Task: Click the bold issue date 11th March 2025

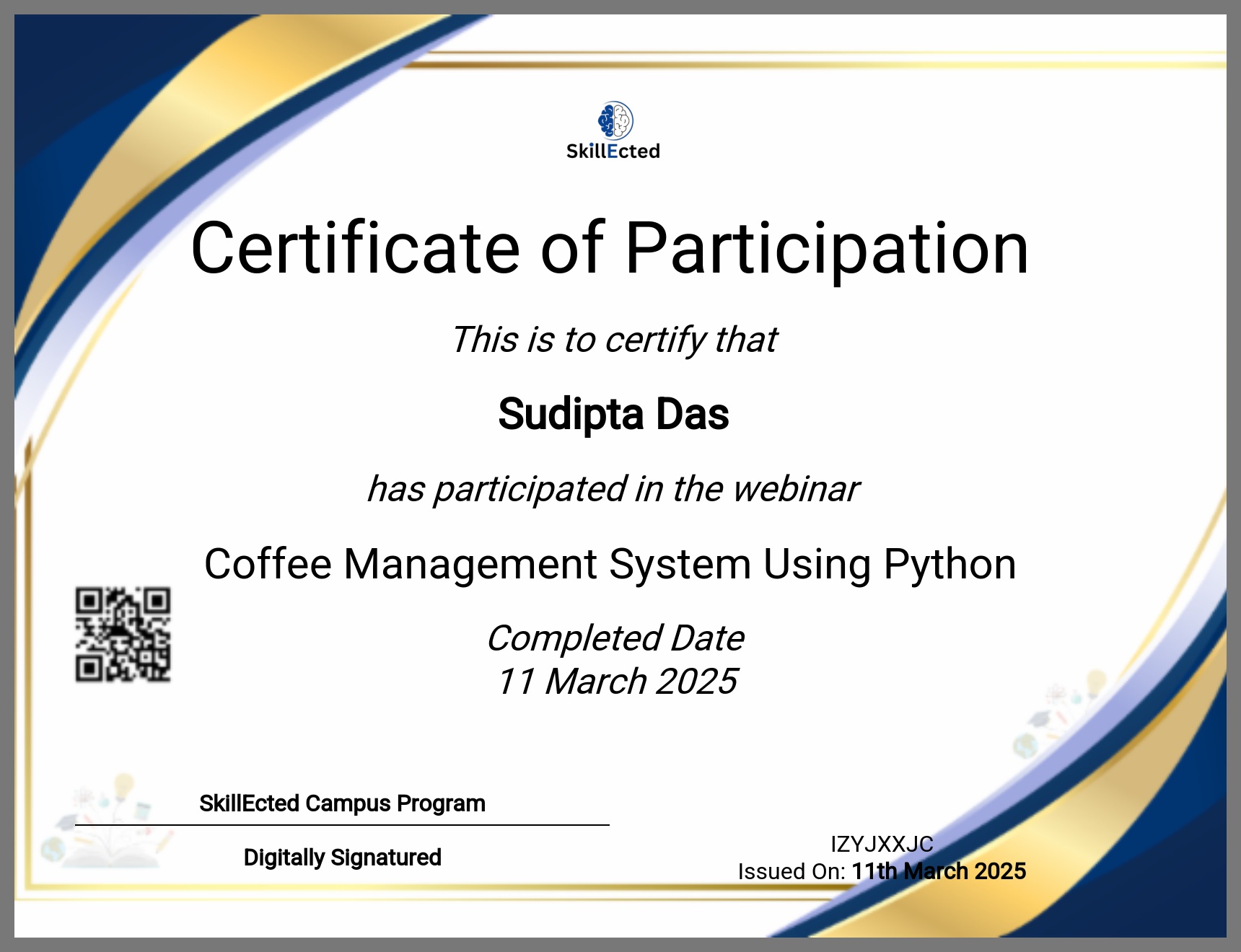Action: (x=939, y=871)
